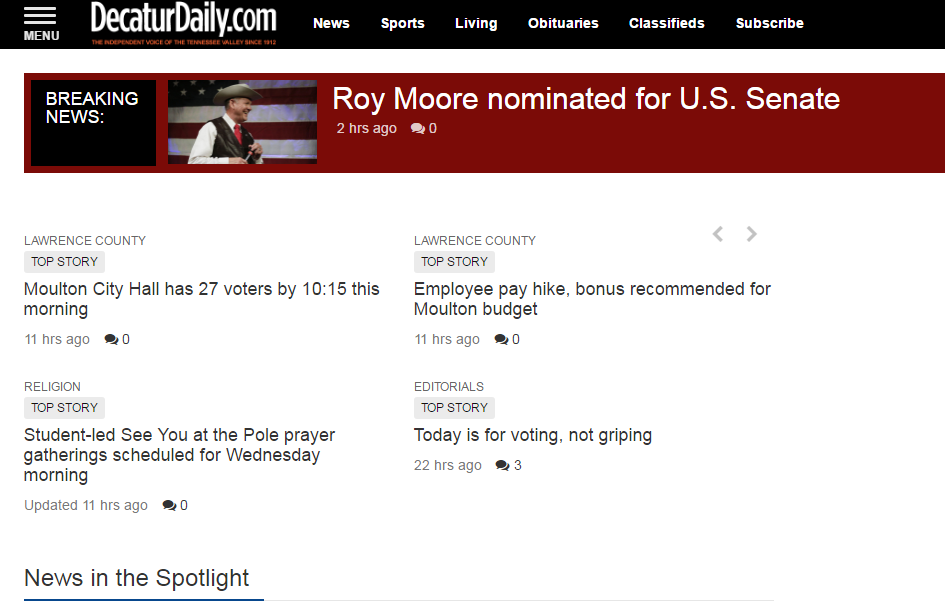Go to the Obituaries section
Image resolution: width=945 pixels, height=604 pixels.
point(563,23)
